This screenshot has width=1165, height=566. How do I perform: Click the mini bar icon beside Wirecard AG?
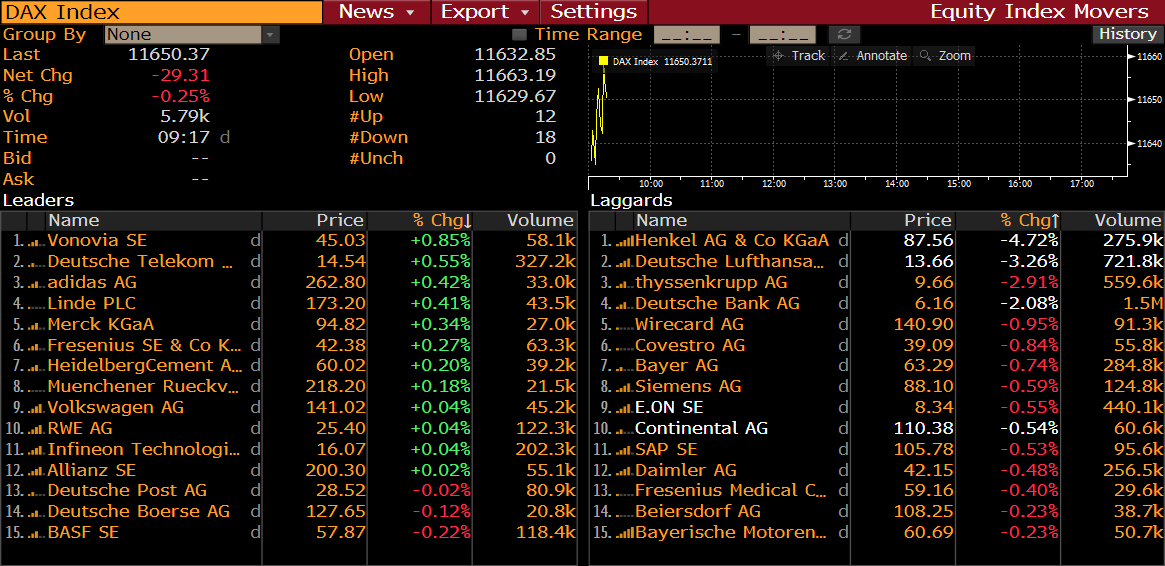(625, 325)
